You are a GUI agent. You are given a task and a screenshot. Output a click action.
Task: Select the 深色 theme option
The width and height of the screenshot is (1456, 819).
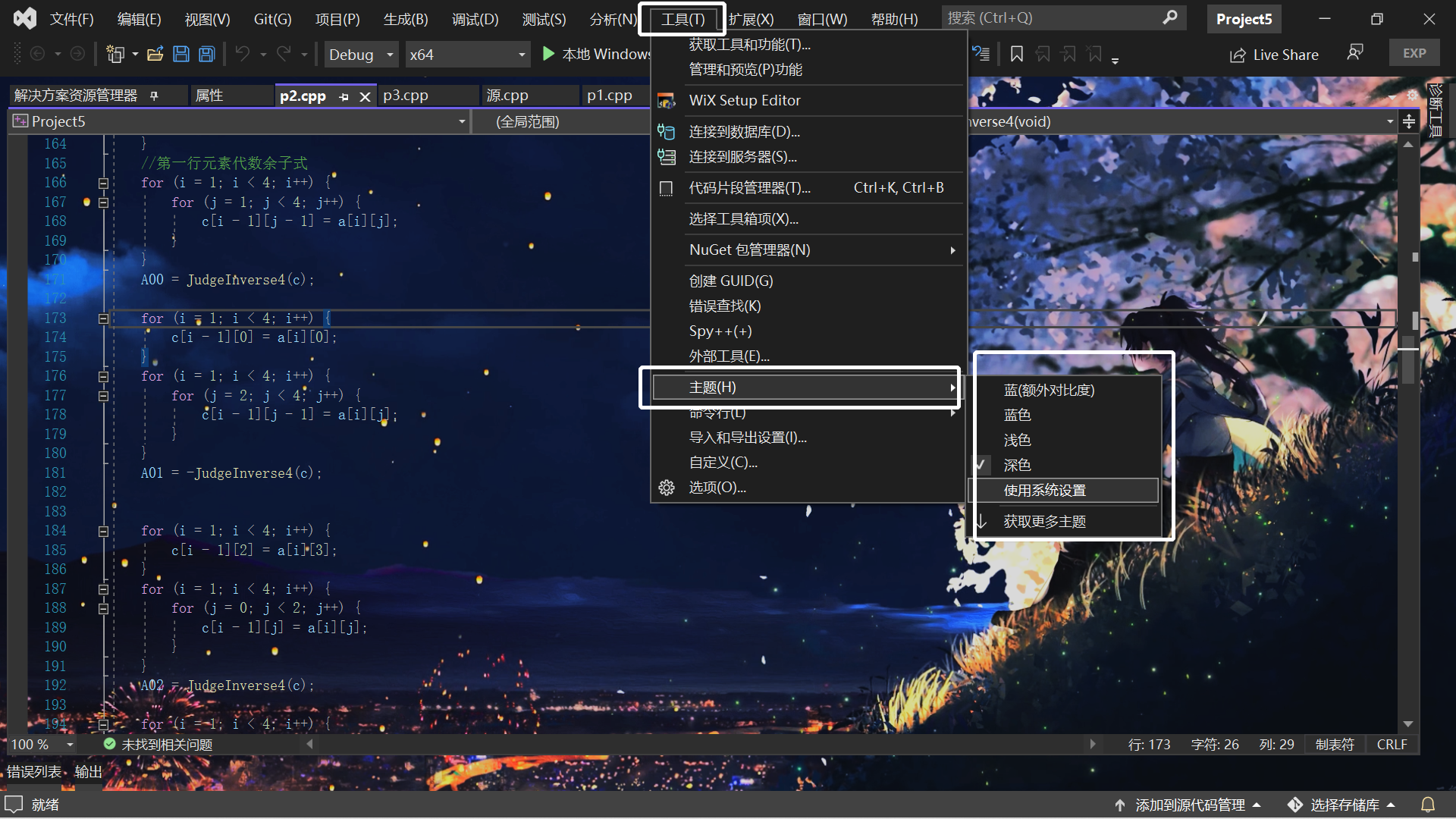click(x=1017, y=465)
